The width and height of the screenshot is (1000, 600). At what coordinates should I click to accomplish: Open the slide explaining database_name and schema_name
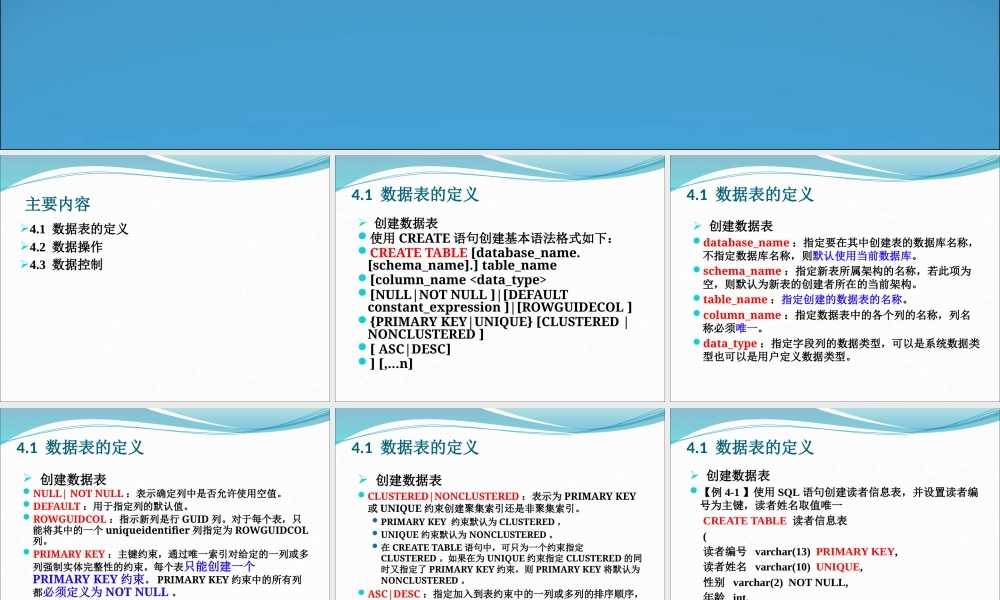[x=835, y=279]
